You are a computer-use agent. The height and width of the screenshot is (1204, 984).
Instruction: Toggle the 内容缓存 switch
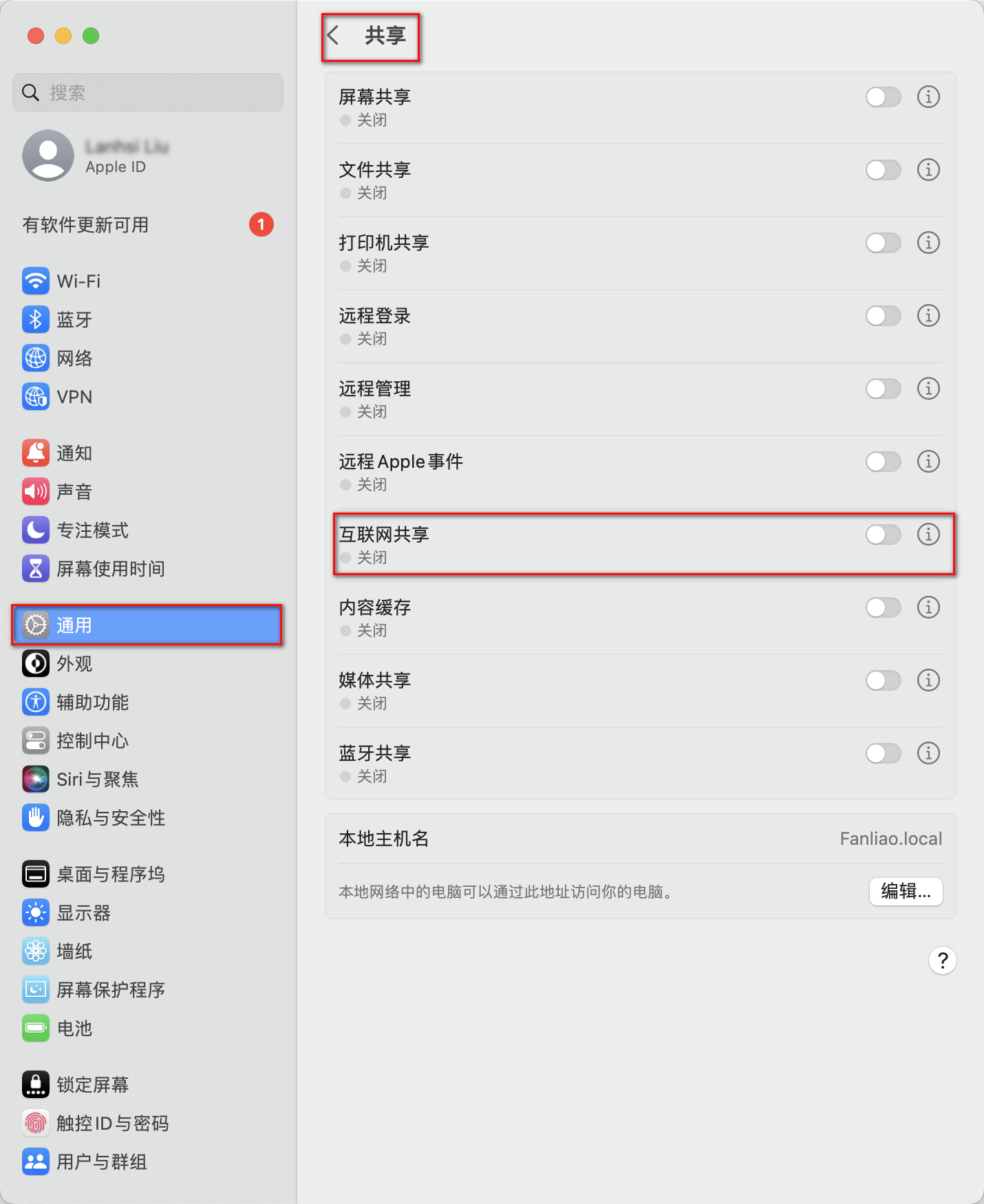point(884,608)
